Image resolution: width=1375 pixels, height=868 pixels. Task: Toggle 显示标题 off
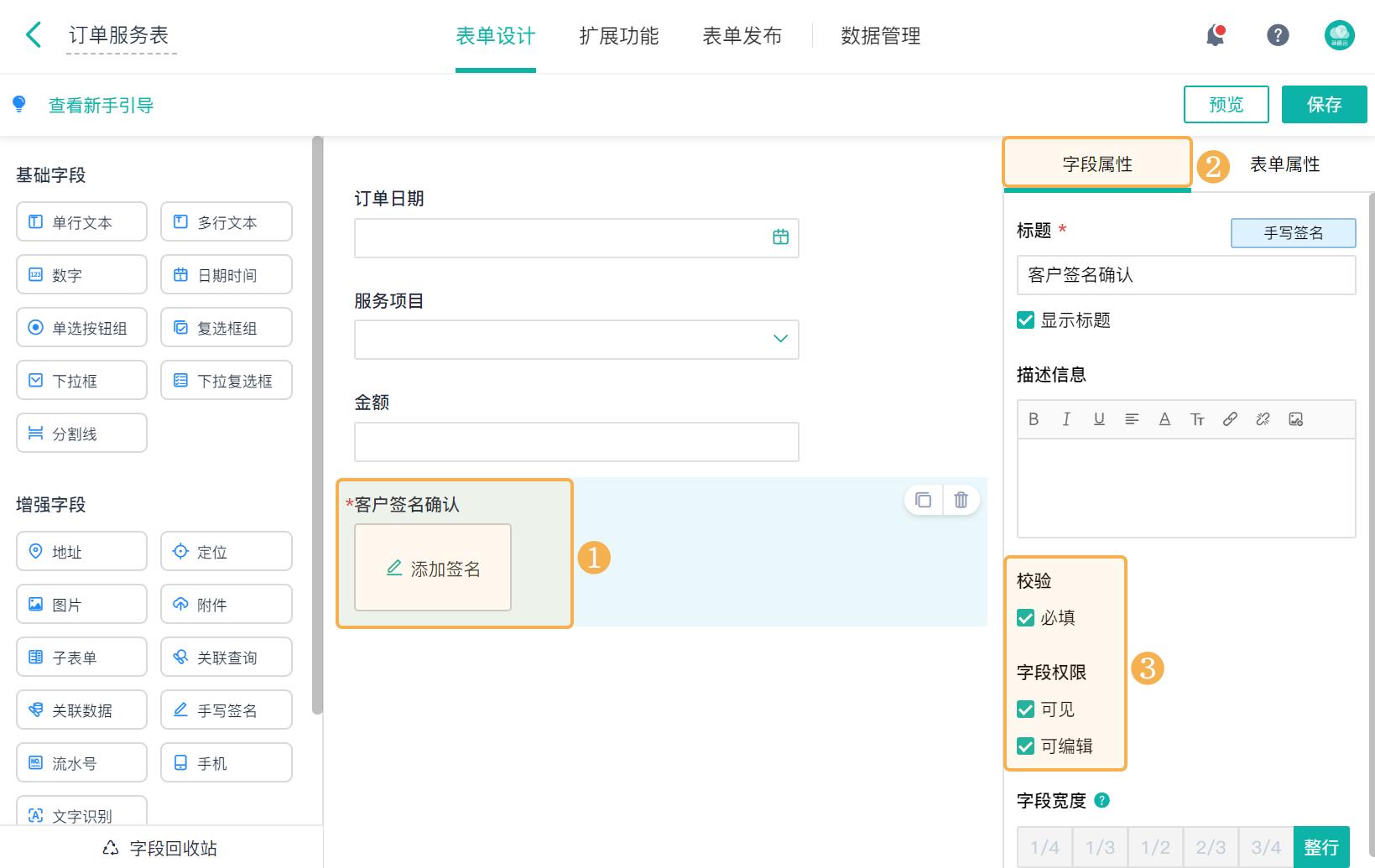pos(1024,320)
